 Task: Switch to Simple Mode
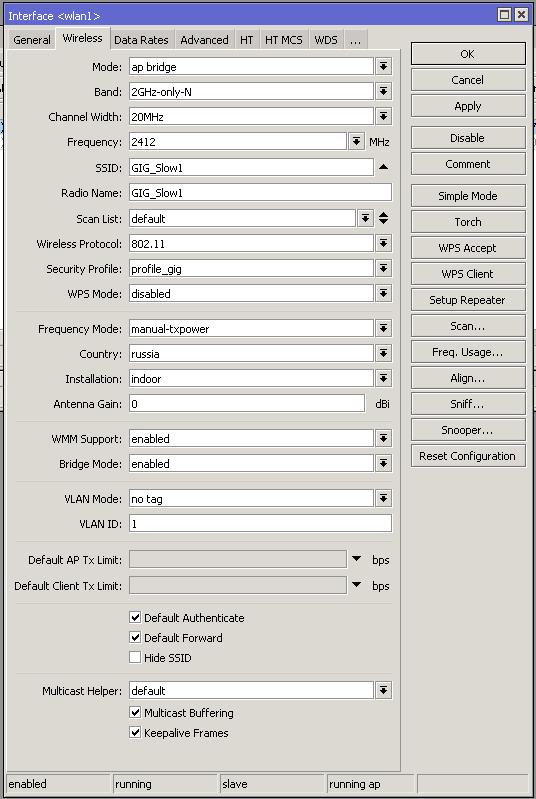(468, 196)
